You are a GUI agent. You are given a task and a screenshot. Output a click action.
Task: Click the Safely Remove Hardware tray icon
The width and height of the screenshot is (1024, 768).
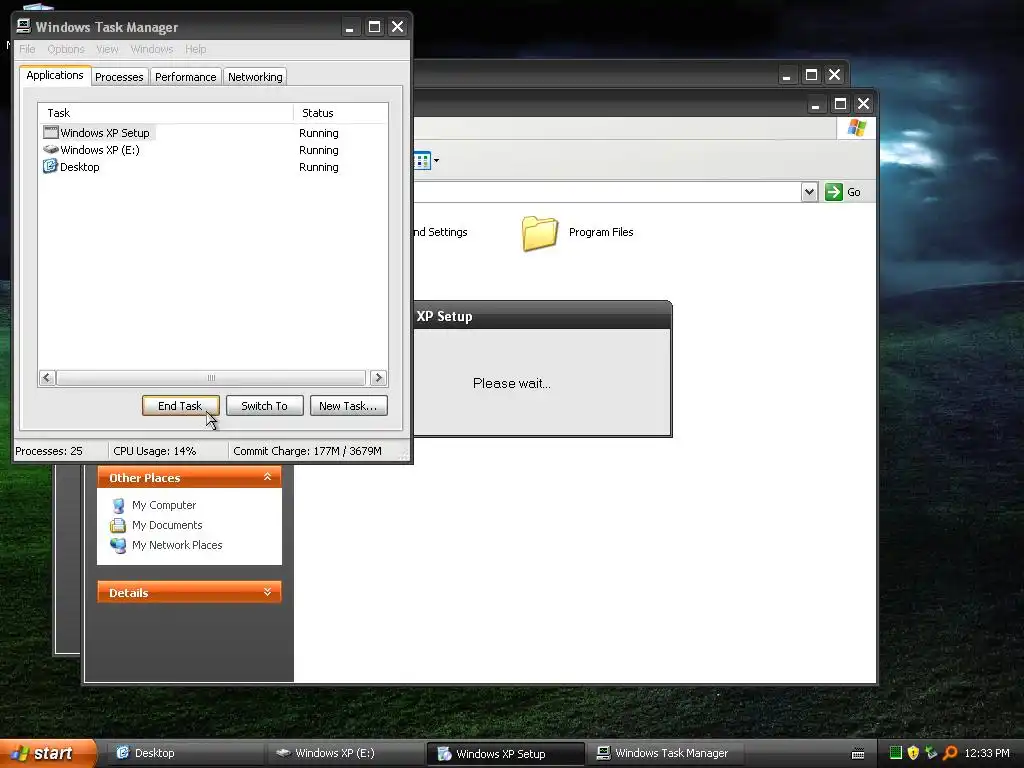931,753
